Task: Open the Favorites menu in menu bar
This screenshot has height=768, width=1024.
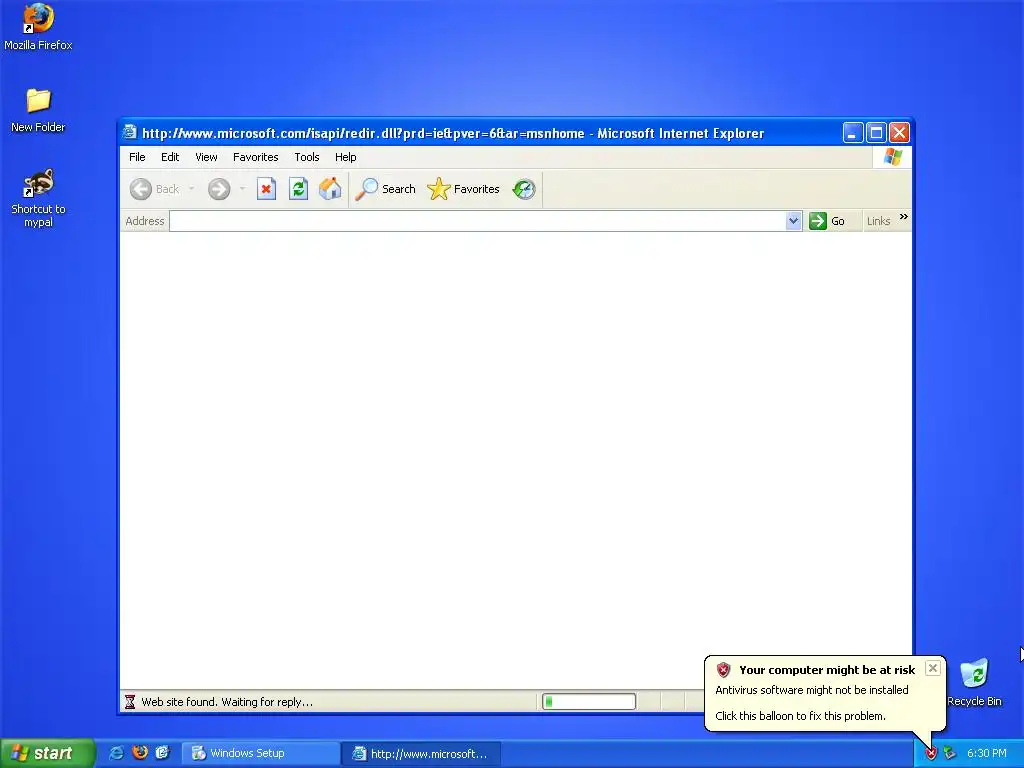Action: [x=255, y=157]
